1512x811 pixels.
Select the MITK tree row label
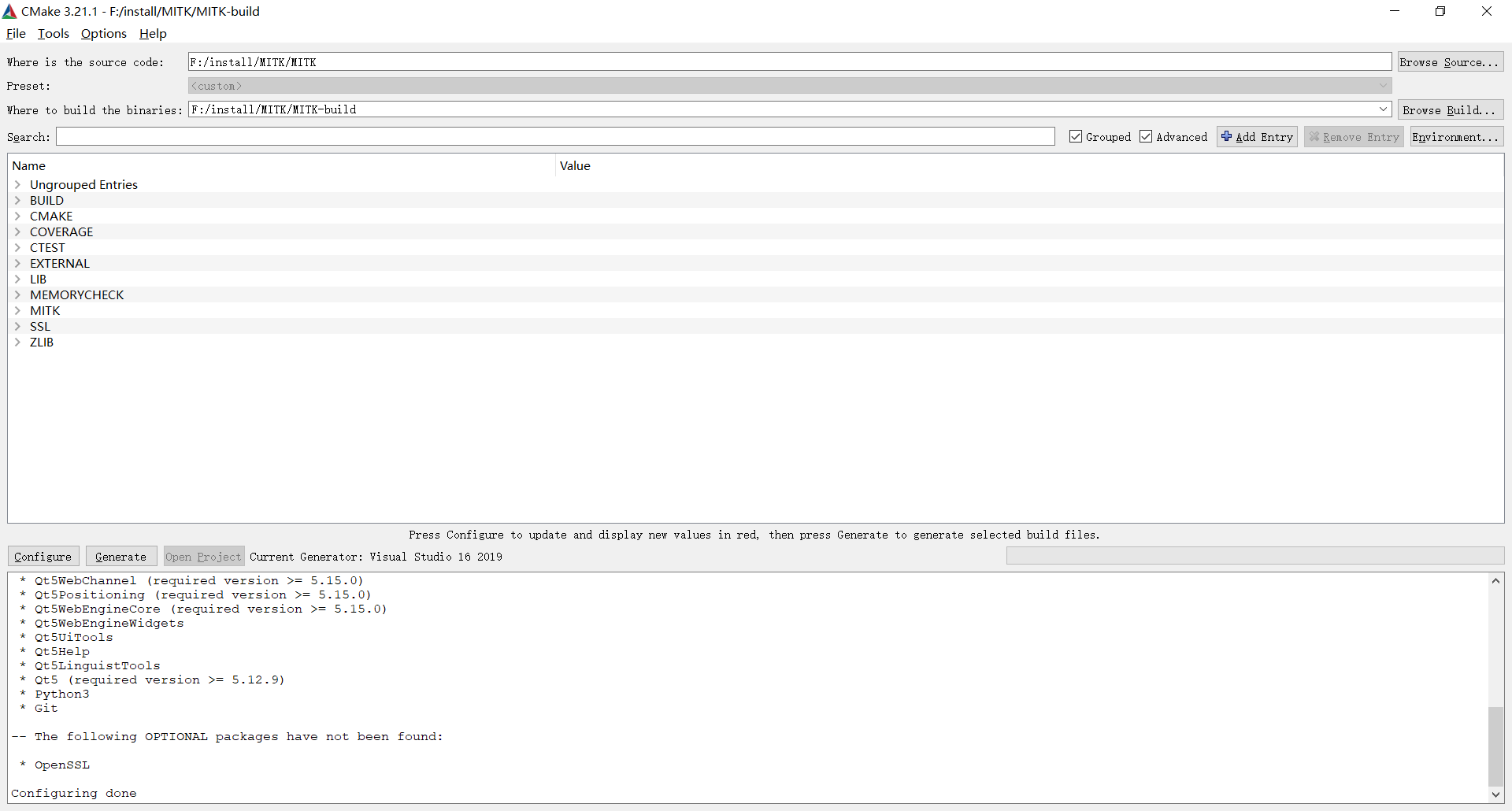click(x=45, y=310)
